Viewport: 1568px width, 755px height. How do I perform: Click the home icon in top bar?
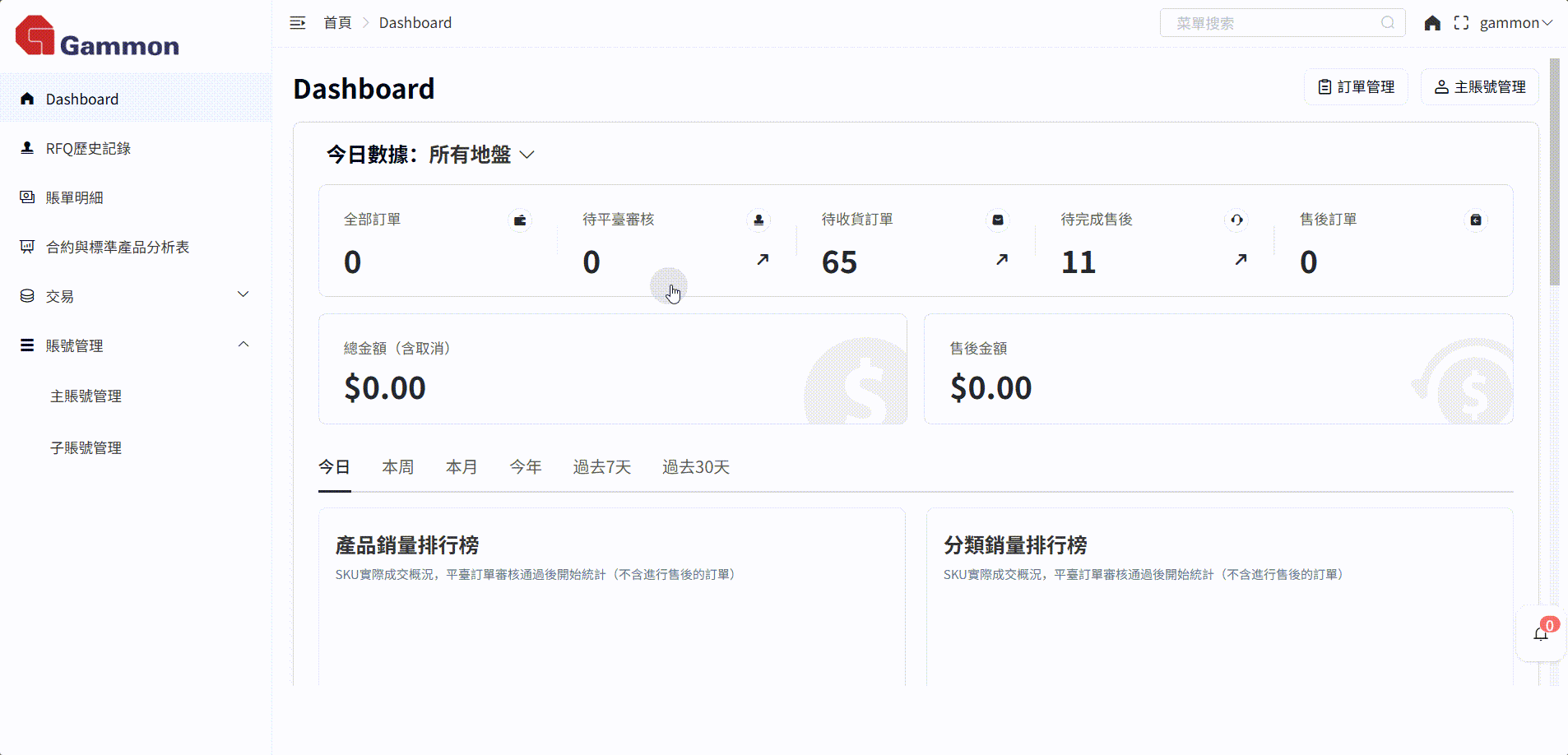point(1432,23)
